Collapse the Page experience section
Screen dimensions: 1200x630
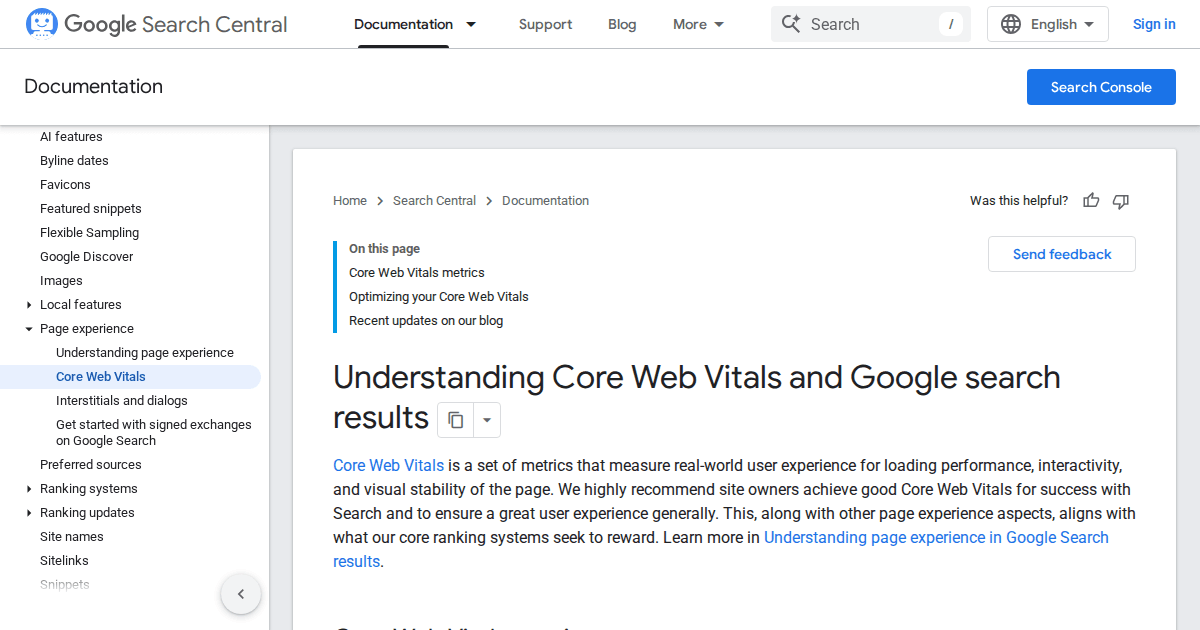point(29,329)
